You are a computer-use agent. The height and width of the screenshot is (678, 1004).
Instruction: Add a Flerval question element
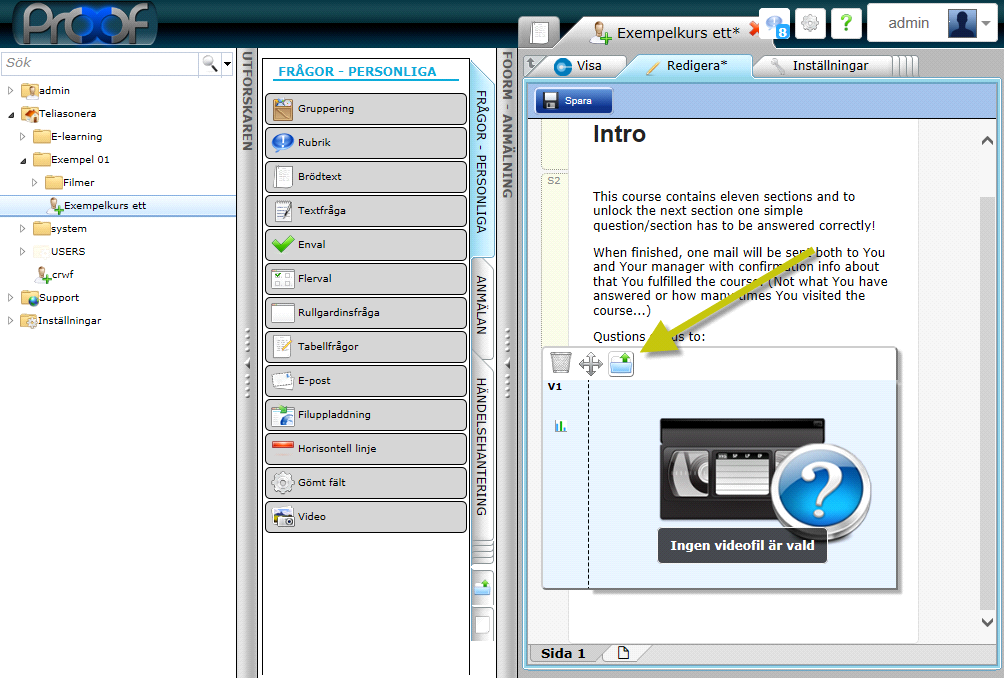click(x=366, y=278)
